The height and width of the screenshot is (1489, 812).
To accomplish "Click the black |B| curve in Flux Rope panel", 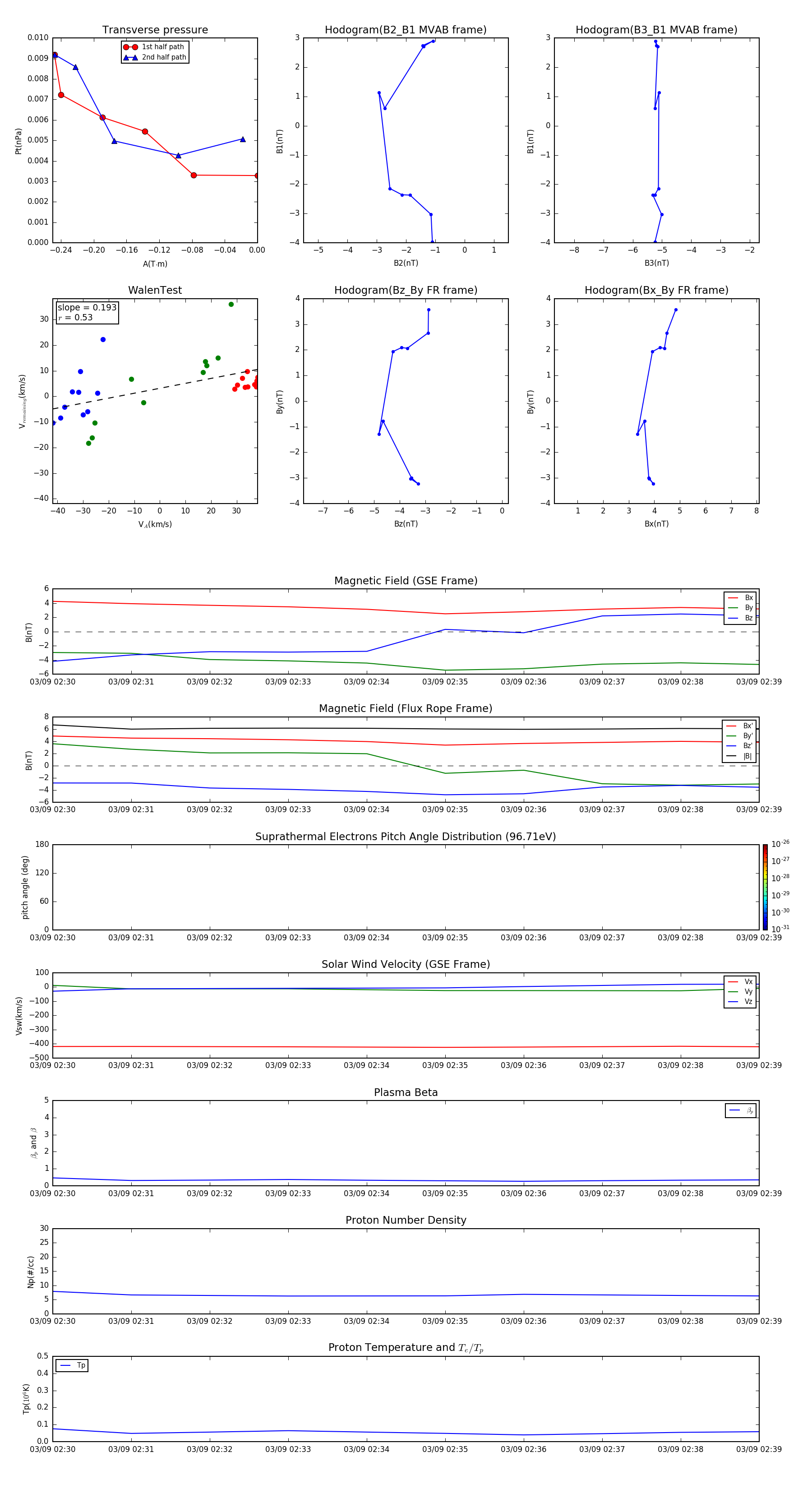I will pyautogui.click(x=406, y=728).
